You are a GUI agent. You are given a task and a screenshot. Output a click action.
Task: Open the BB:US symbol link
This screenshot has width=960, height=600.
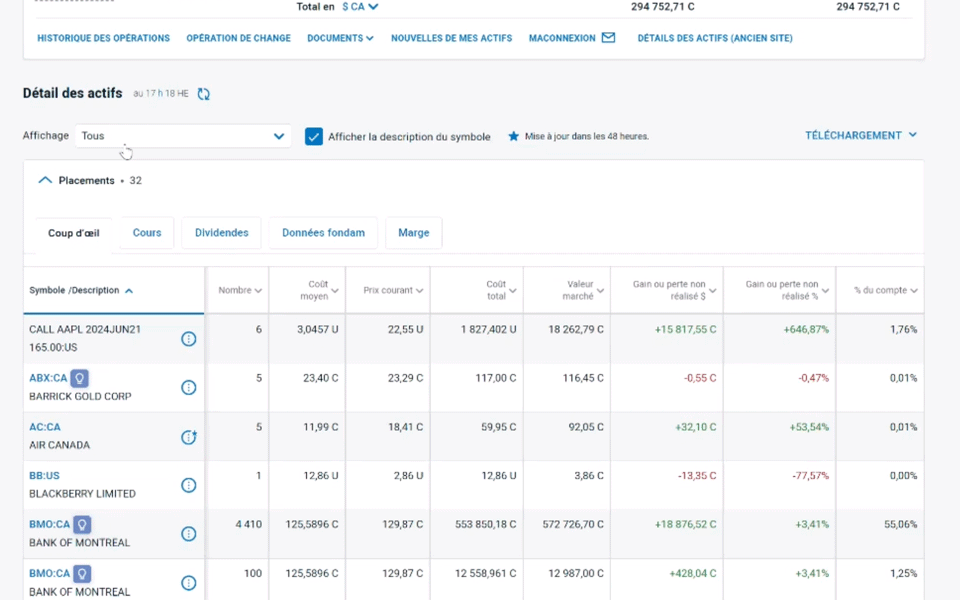[x=44, y=476]
